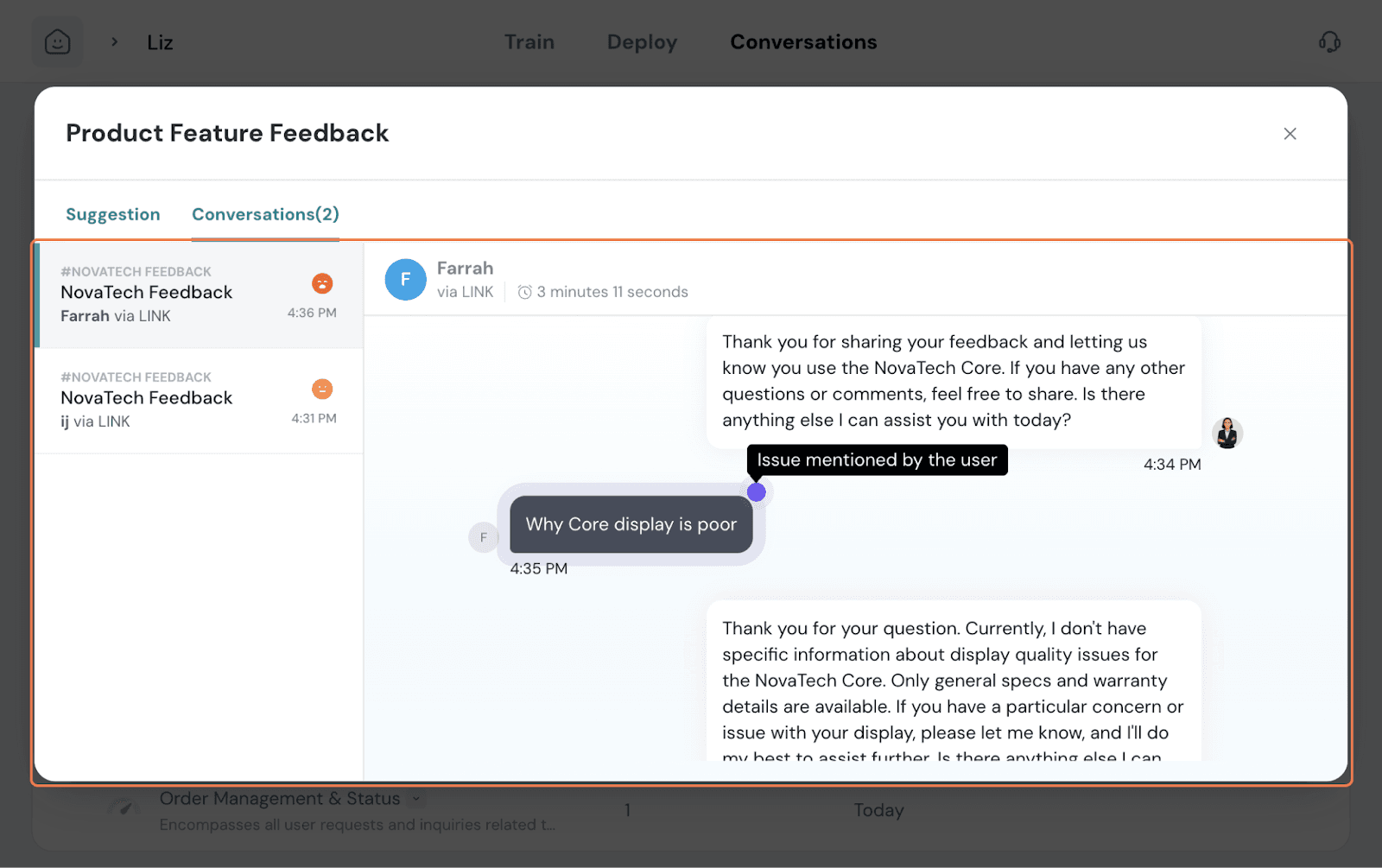The width and height of the screenshot is (1382, 868).
Task: Click the small gray F sender avatar
Action: [483, 537]
